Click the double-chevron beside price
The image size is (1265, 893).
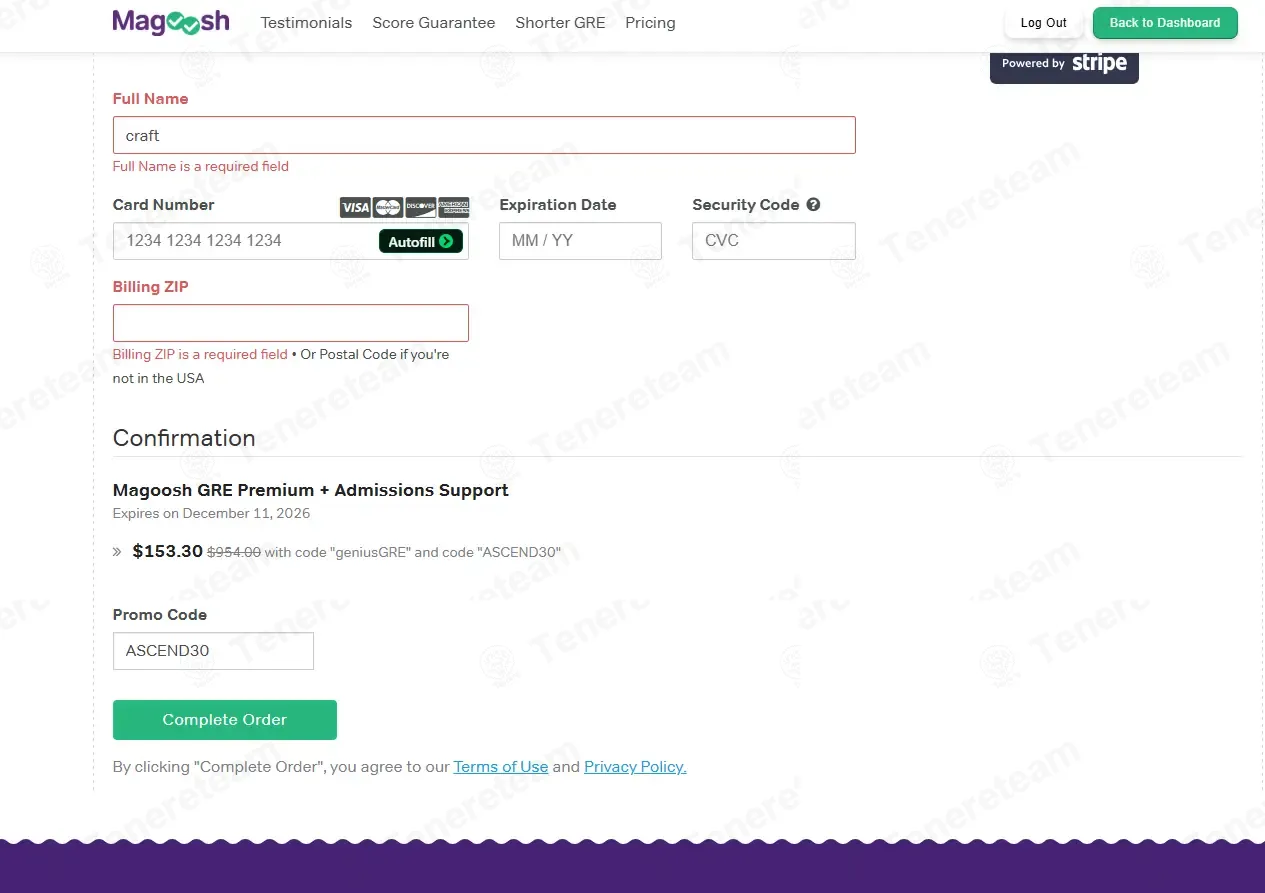point(117,552)
